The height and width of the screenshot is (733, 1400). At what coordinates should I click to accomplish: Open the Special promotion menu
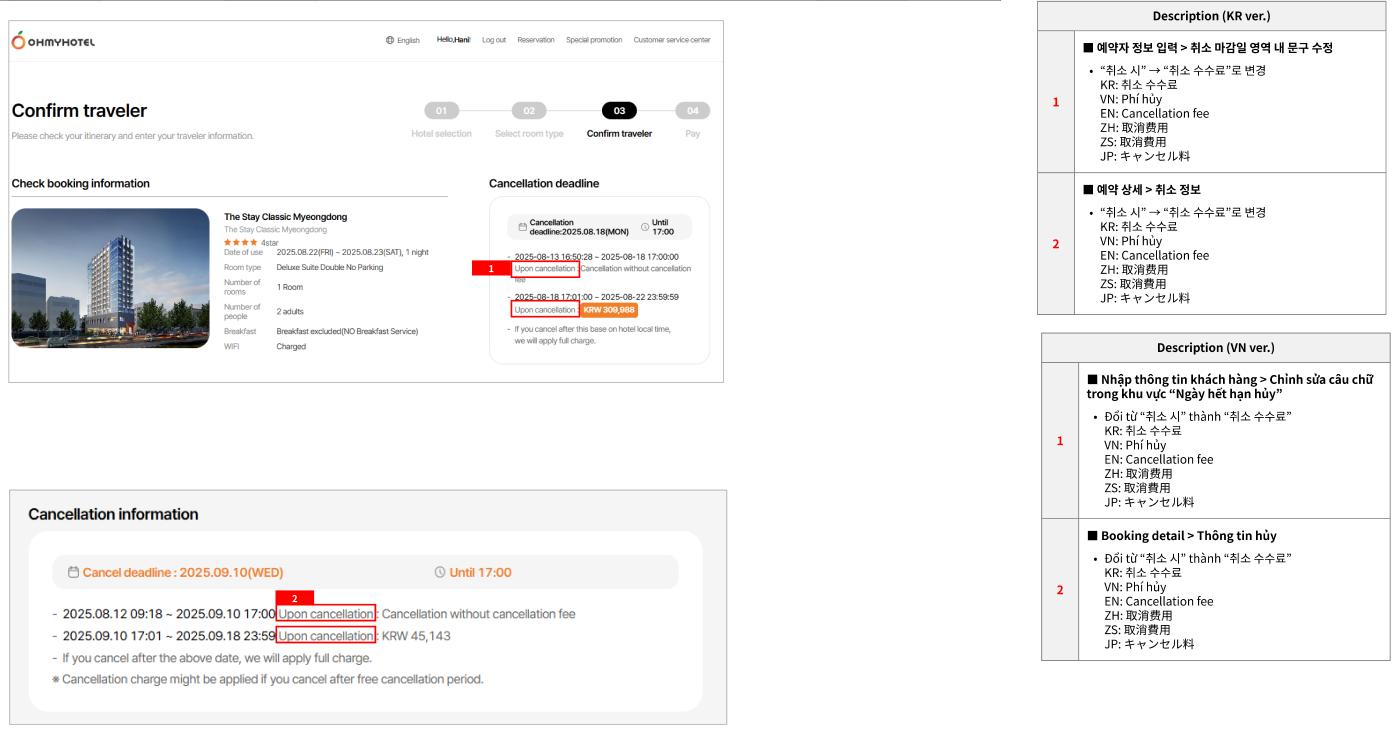pyautogui.click(x=594, y=40)
